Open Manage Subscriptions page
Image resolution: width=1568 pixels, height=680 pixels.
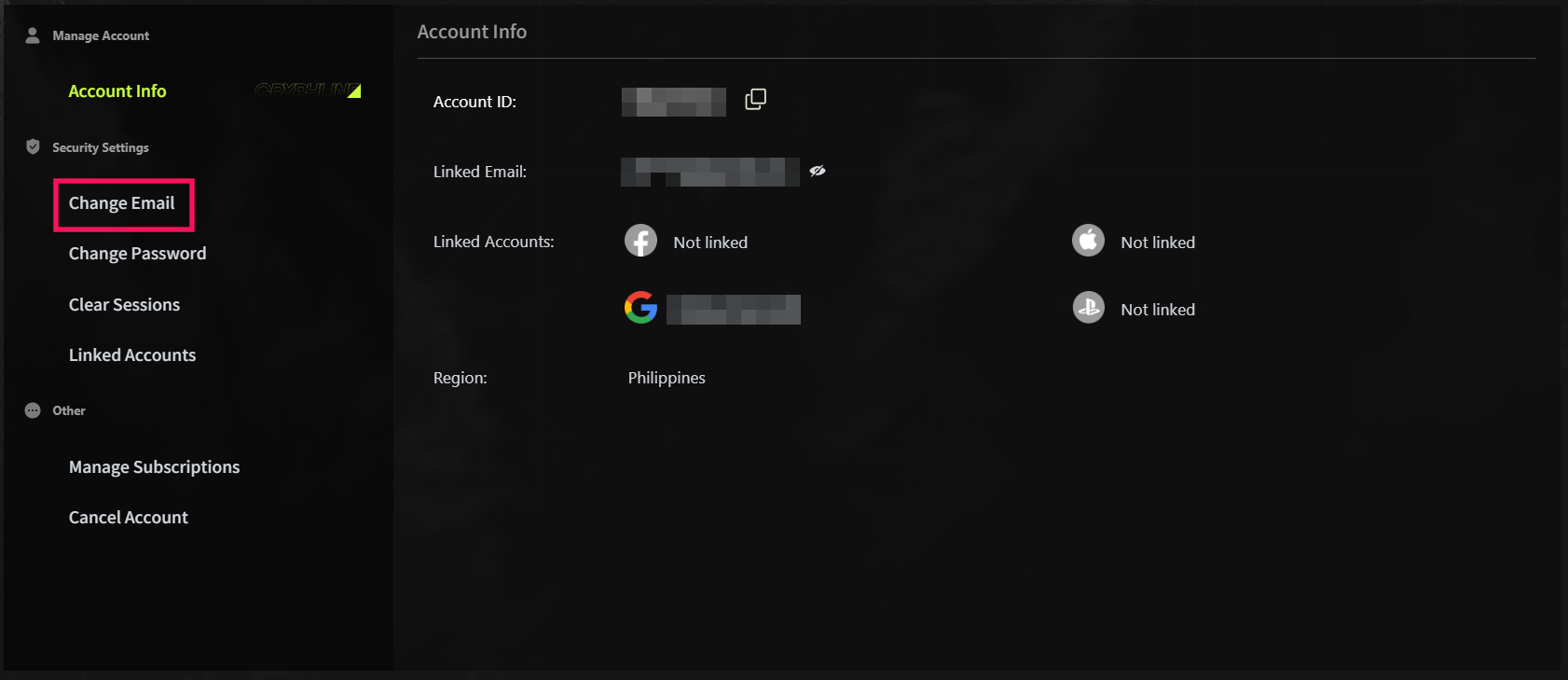pyautogui.click(x=154, y=467)
